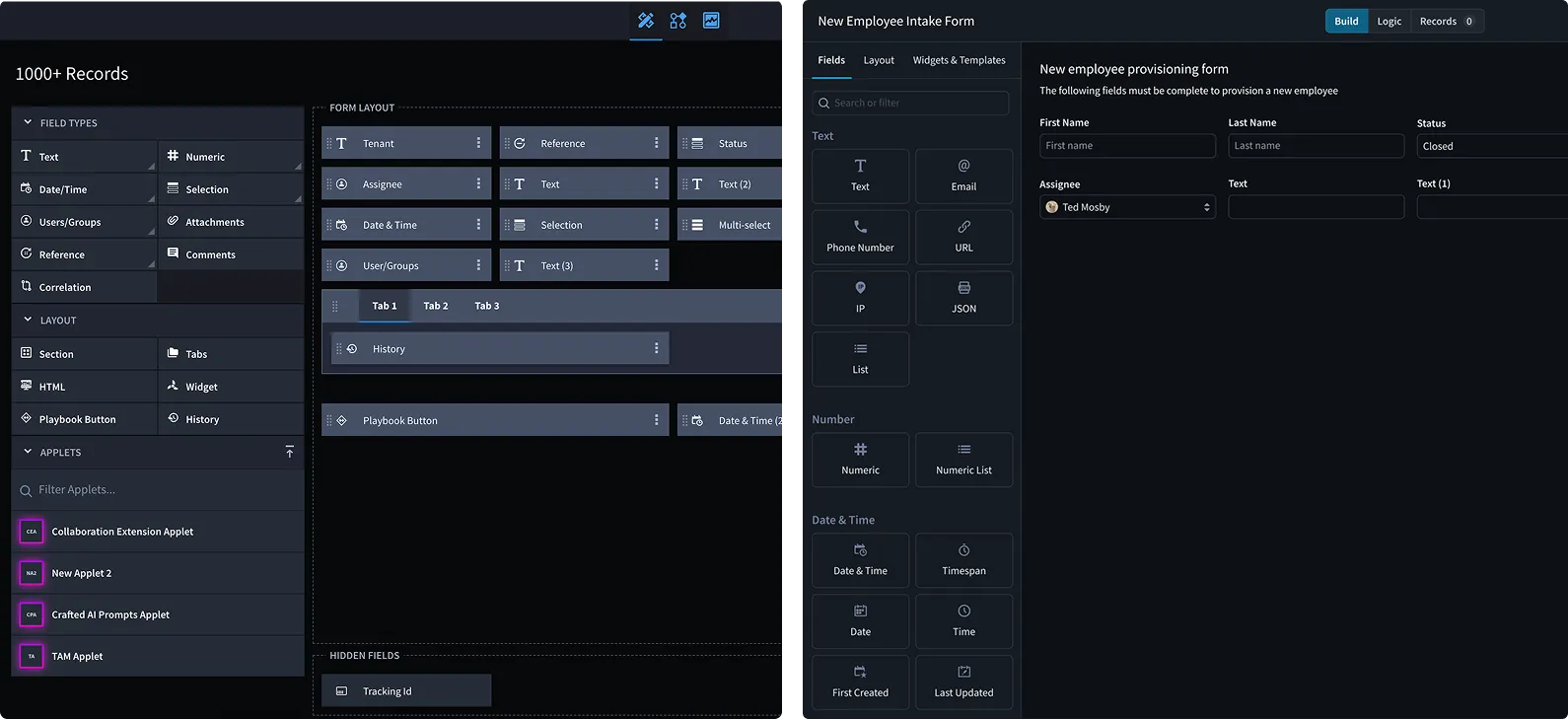Screen dimensions: 1568x719
Task: Switch to Logic mode
Action: point(1390,21)
